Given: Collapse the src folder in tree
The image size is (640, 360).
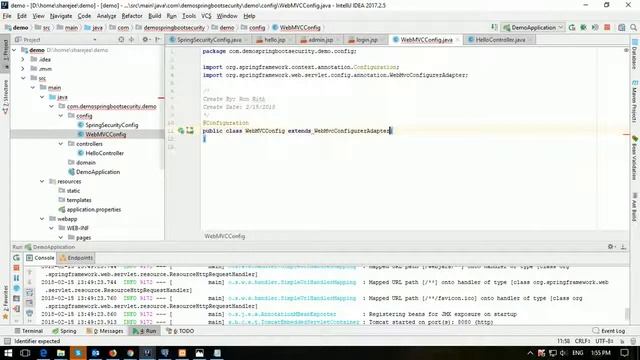Looking at the screenshot, I should tap(23, 78).
